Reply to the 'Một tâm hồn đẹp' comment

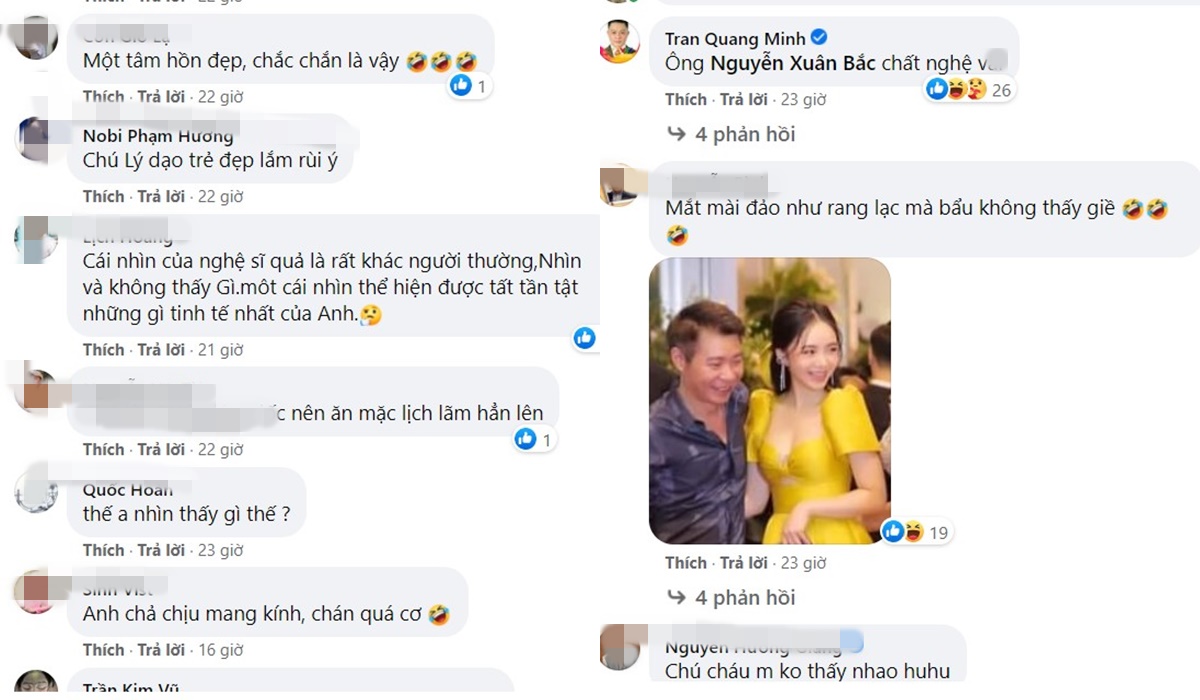[162, 97]
